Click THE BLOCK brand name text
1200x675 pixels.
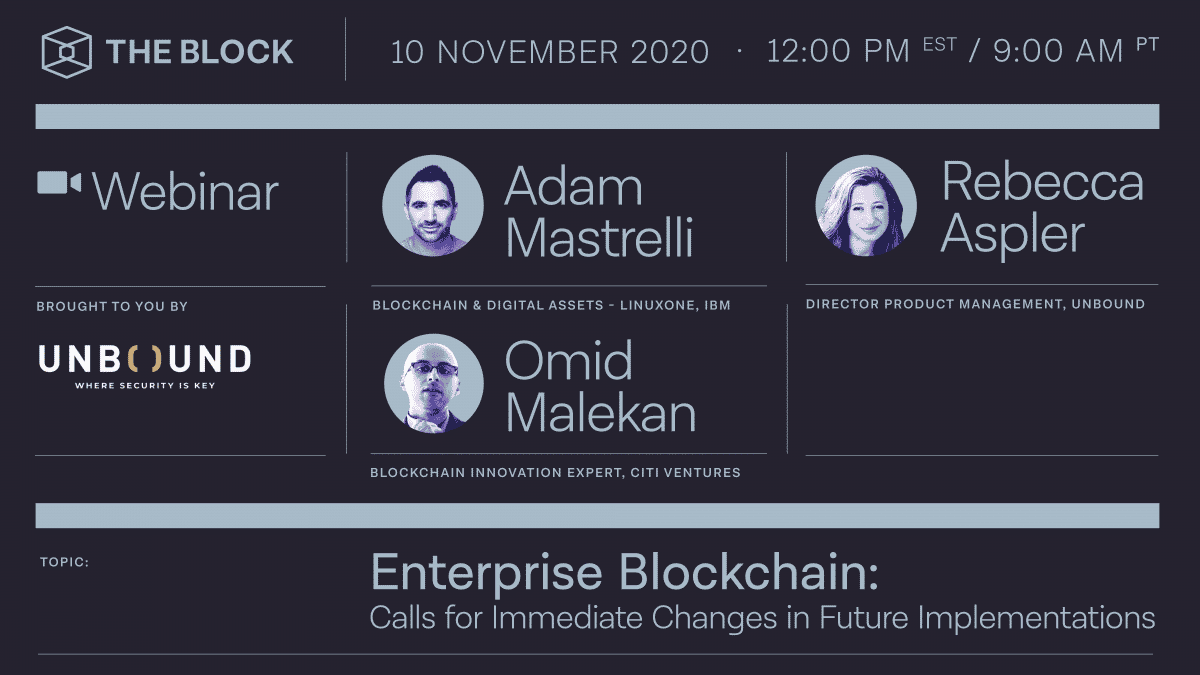(x=200, y=52)
